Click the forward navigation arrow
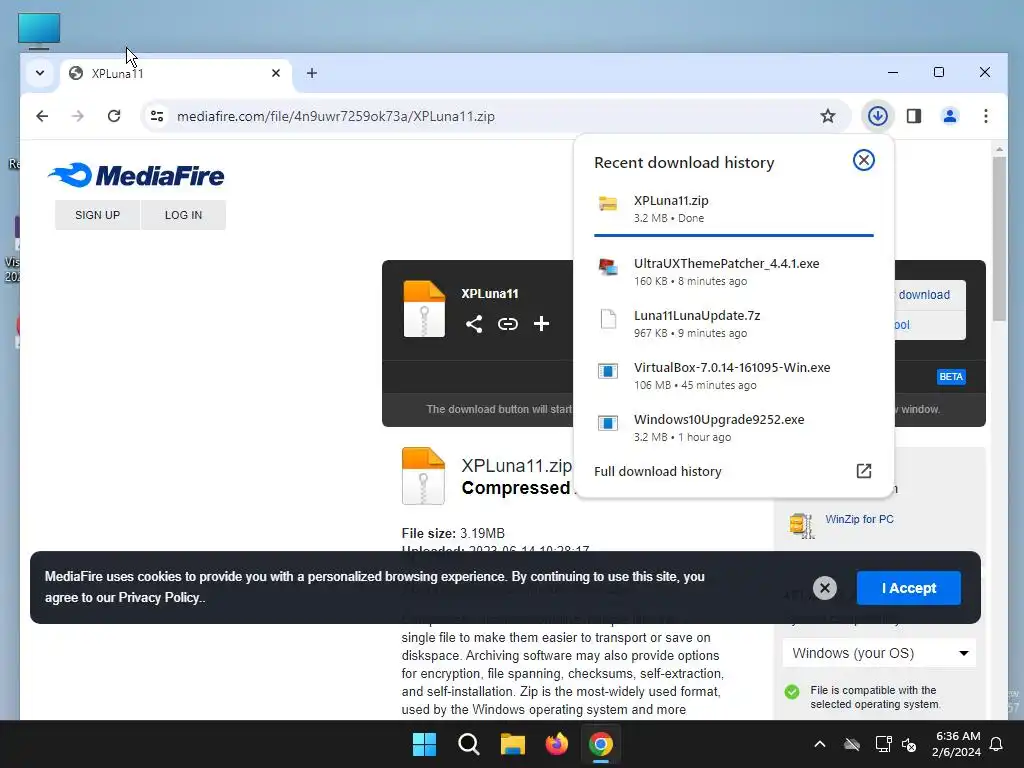The image size is (1024, 768). point(78,116)
